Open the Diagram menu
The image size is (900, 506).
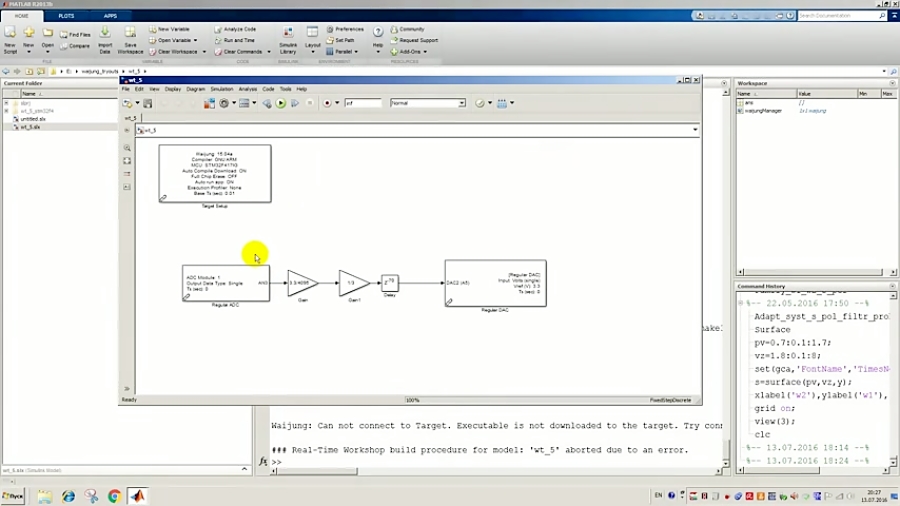[x=195, y=89]
